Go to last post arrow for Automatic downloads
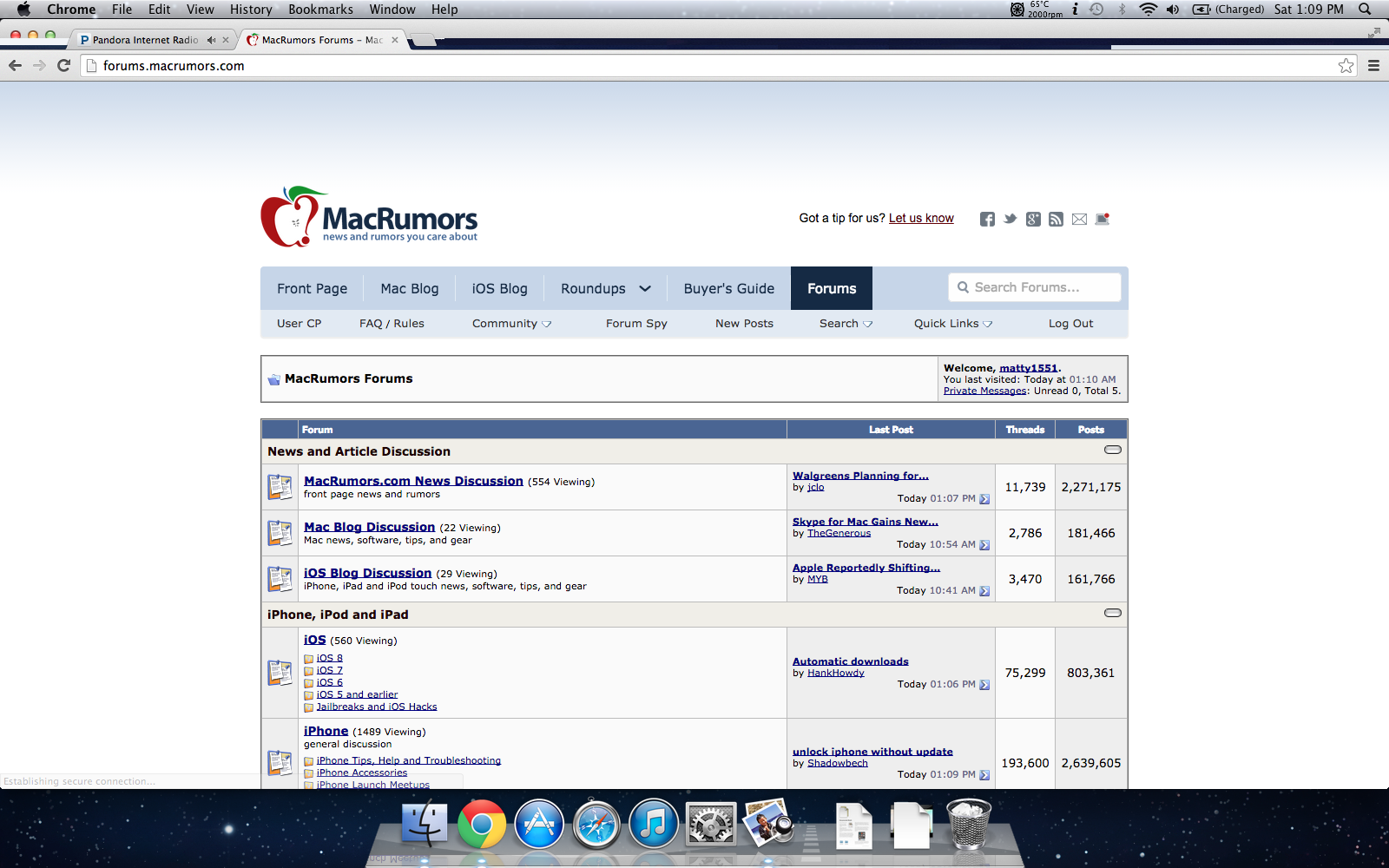1389x868 pixels. pyautogui.click(x=984, y=685)
